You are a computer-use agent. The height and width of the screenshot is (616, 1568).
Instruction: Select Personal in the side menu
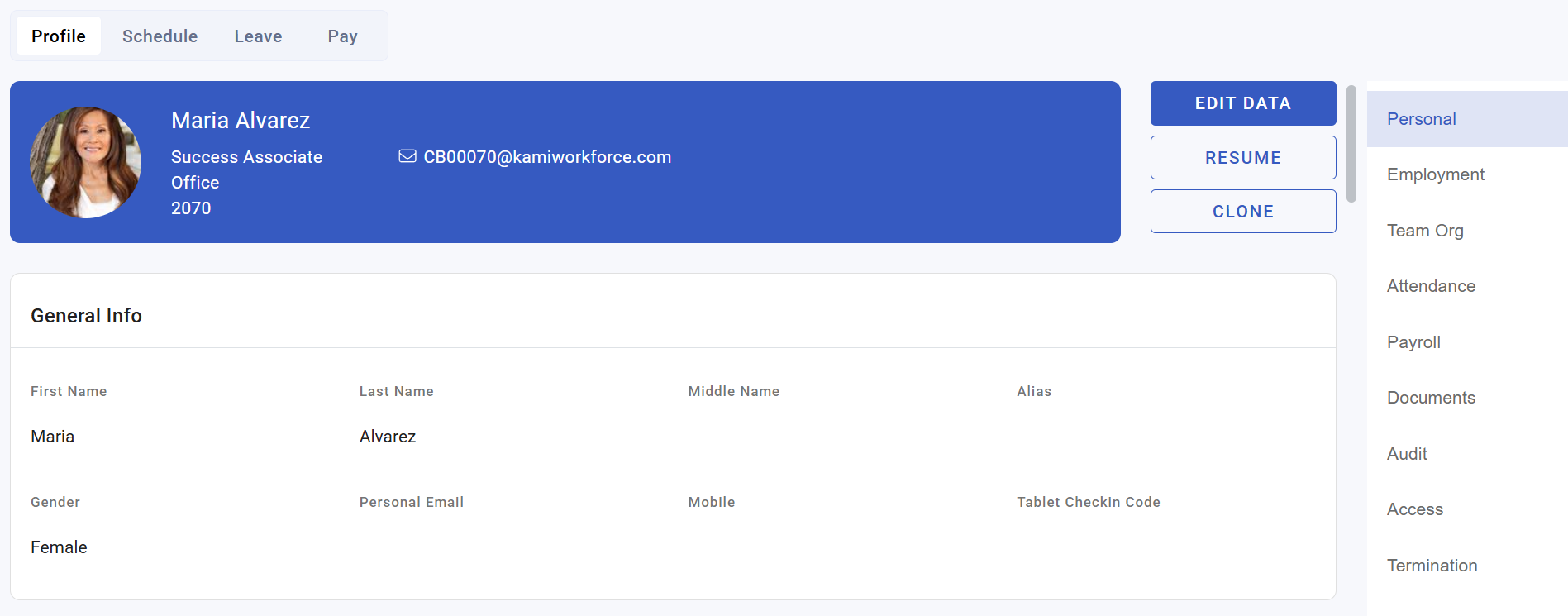coord(1467,119)
